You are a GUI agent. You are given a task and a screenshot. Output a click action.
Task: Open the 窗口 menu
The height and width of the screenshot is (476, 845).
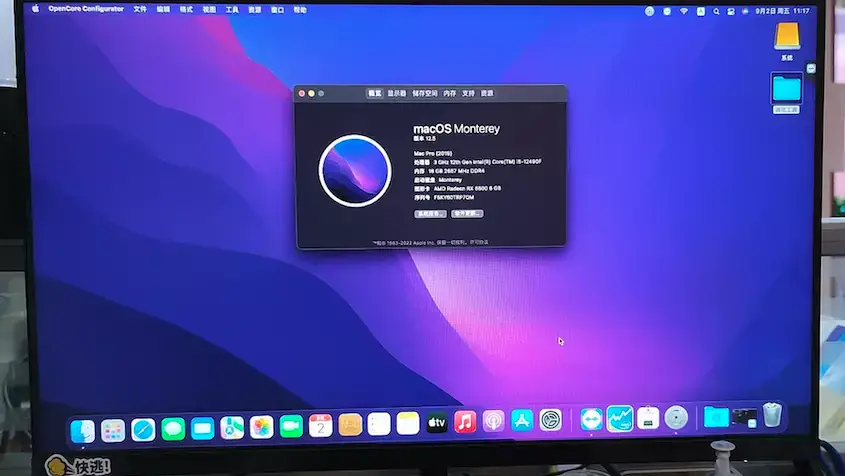[278, 10]
